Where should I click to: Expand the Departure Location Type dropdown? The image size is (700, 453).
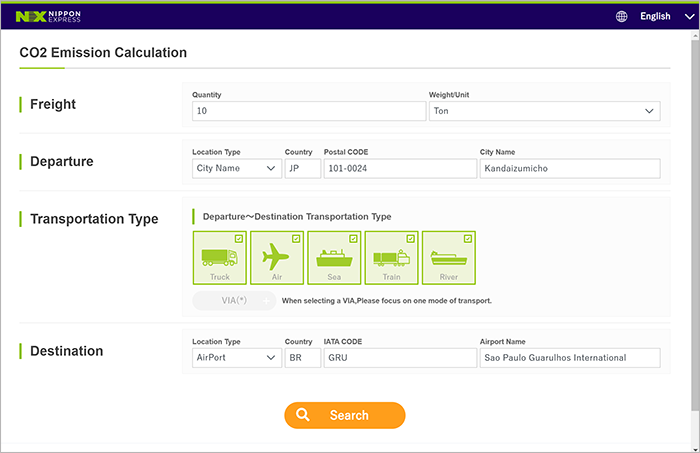coord(236,168)
